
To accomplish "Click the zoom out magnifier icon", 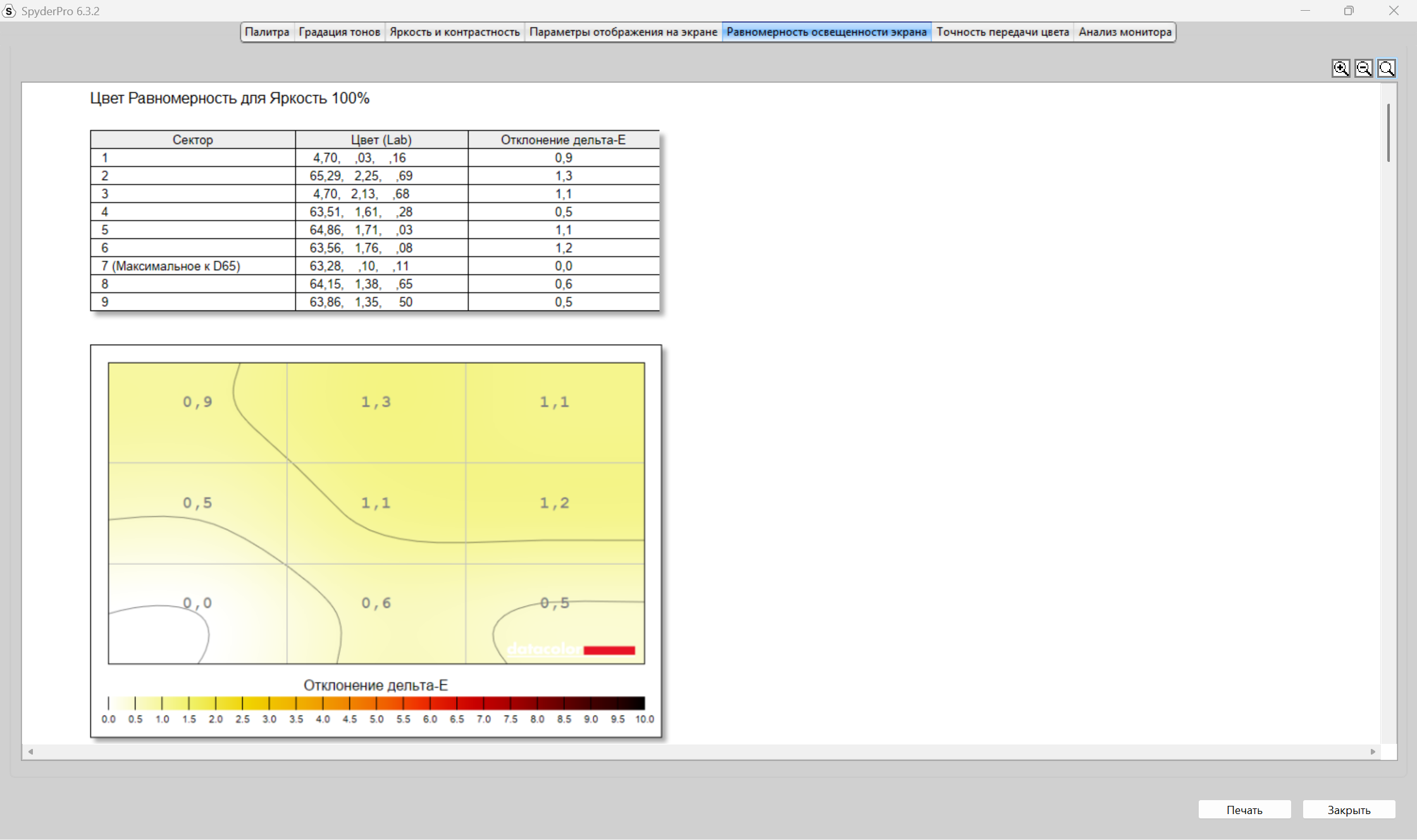I will coord(1363,68).
